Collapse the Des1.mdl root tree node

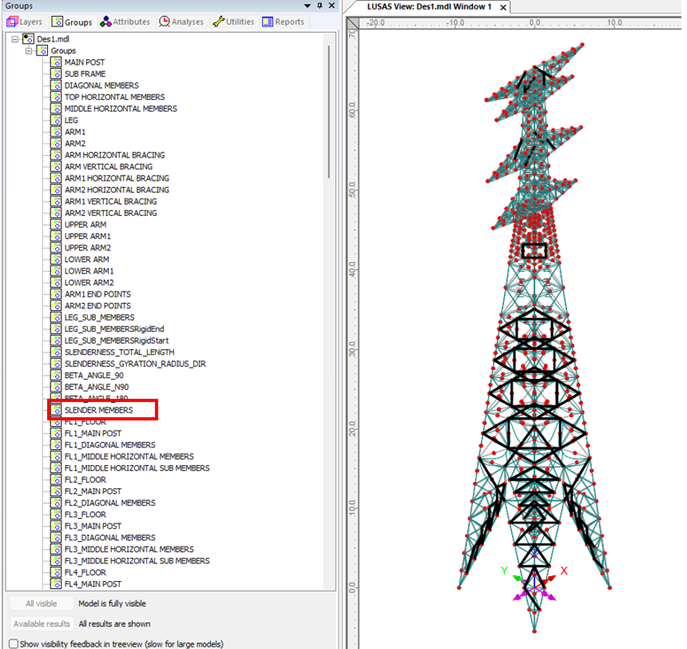click(14, 39)
